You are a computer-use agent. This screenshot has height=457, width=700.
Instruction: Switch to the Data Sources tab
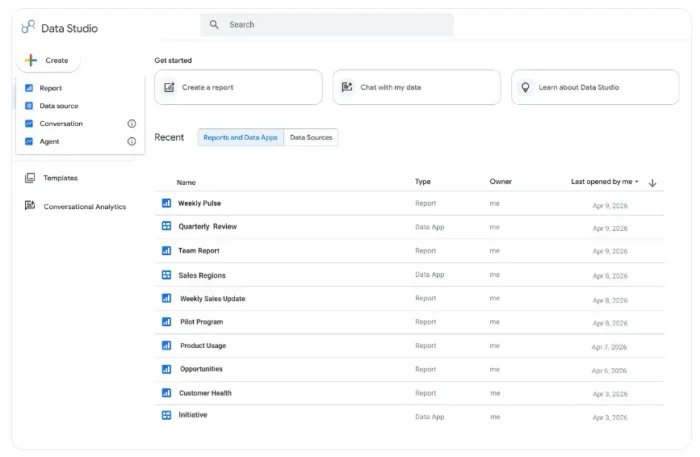point(311,137)
